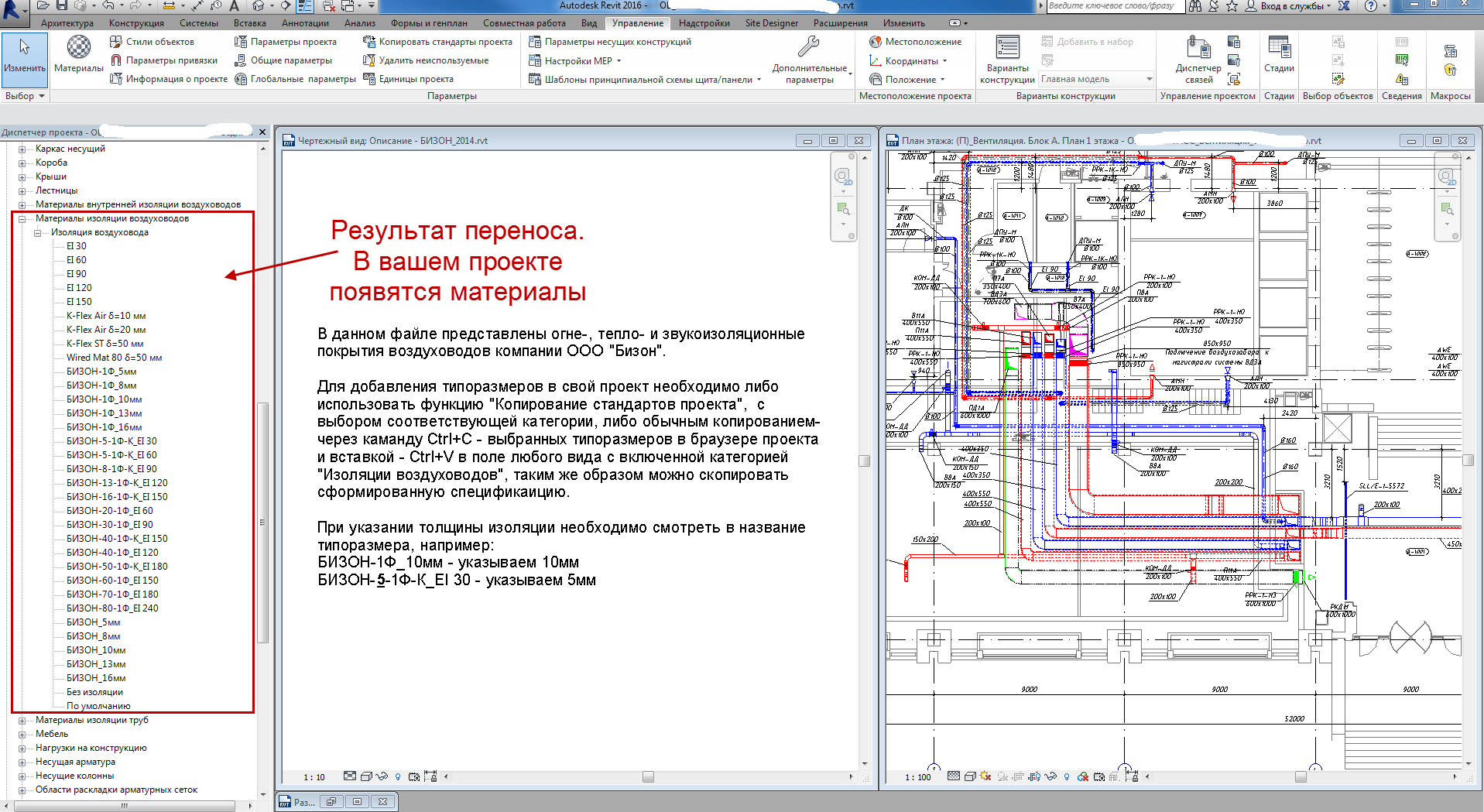Open the Координаты dropdown arrow
The width and height of the screenshot is (1484, 812).
coord(946,60)
